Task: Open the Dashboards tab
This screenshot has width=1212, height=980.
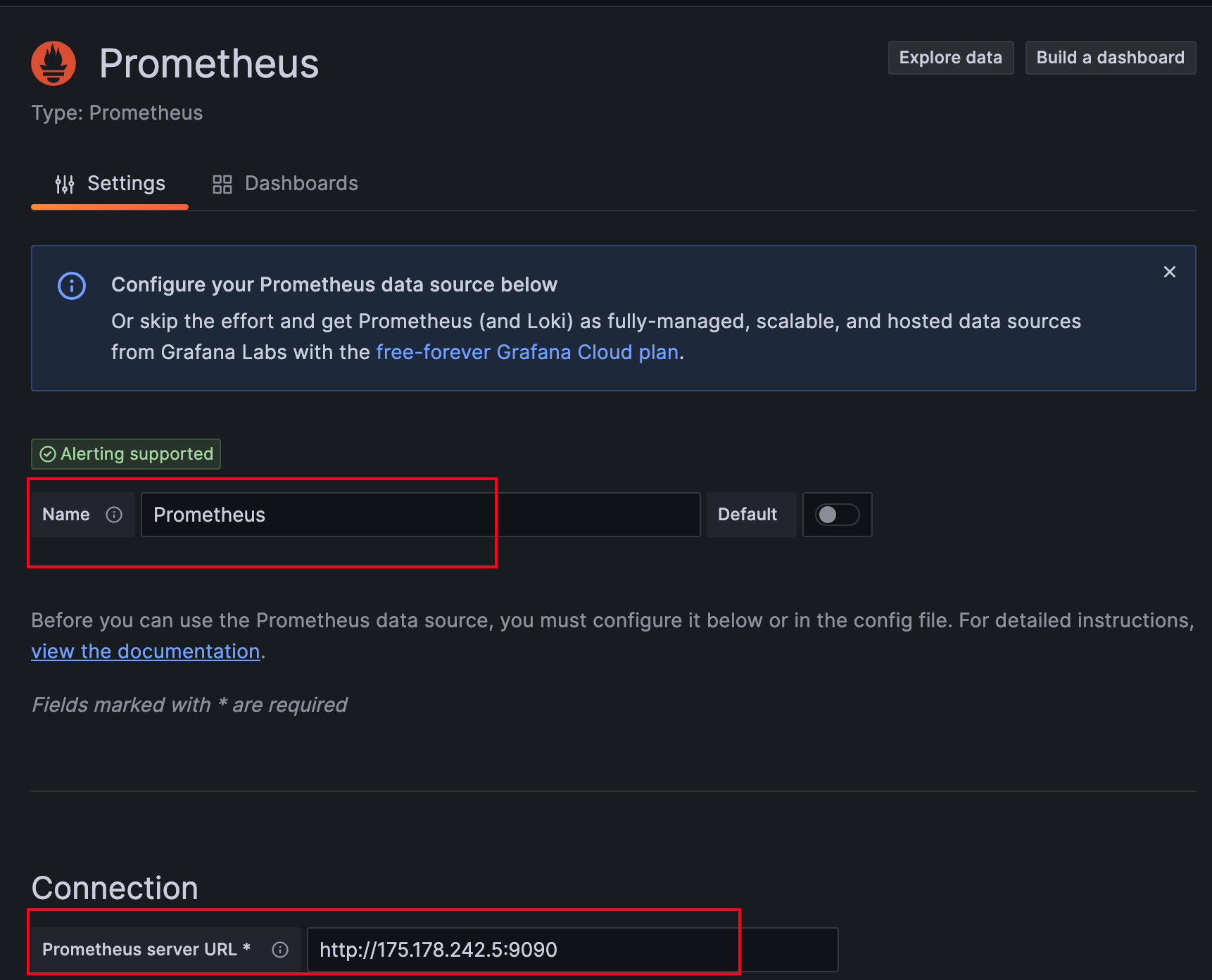Action: [x=286, y=184]
